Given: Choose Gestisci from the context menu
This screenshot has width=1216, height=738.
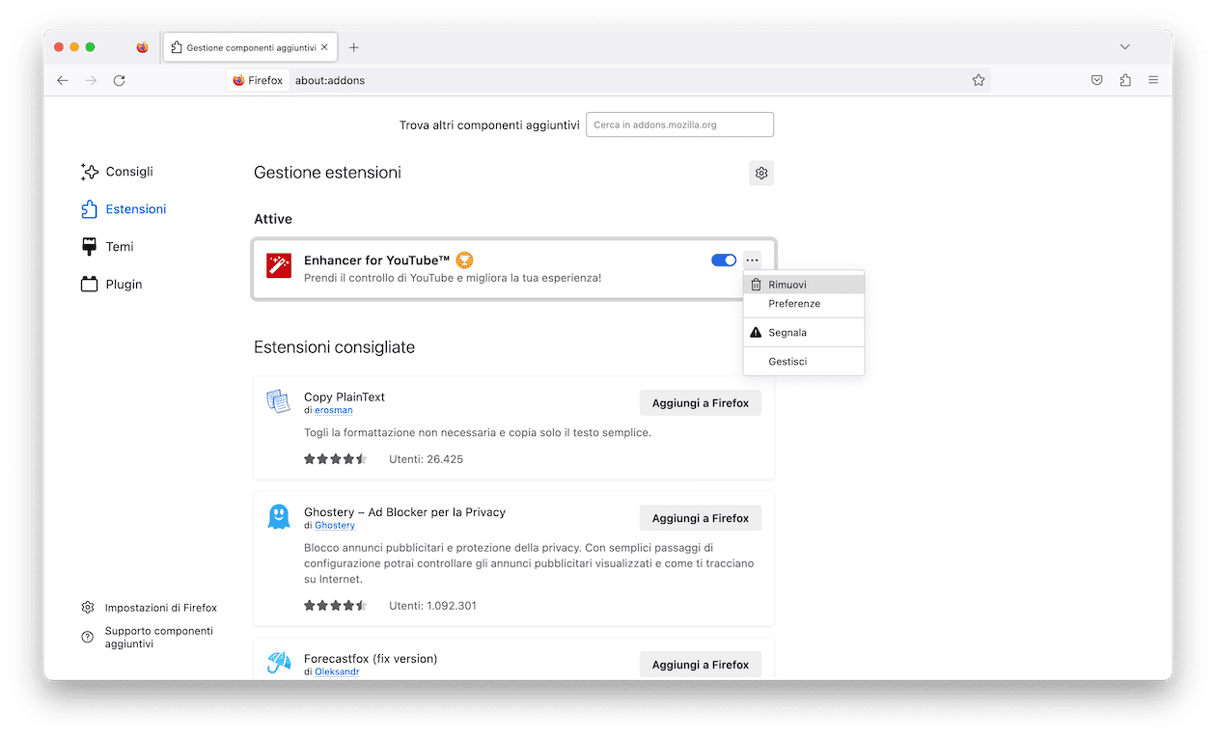Looking at the screenshot, I should point(804,361).
